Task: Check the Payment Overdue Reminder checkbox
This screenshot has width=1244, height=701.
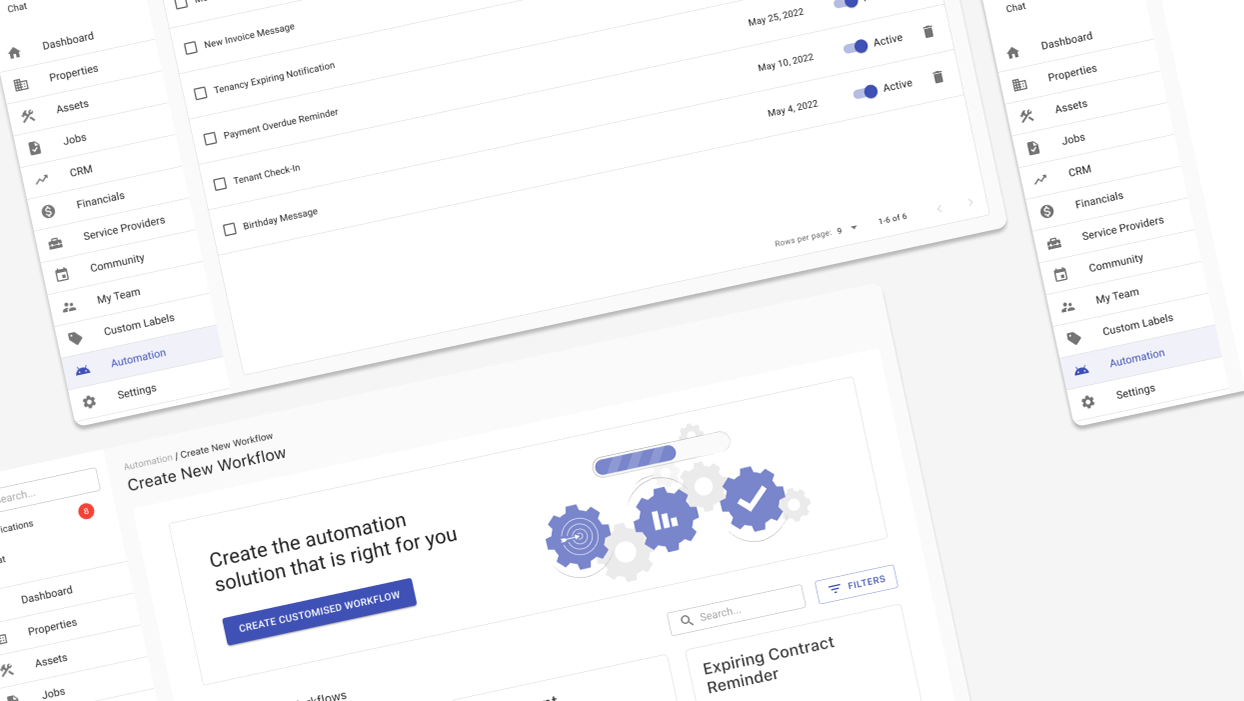Action: pyautogui.click(x=210, y=138)
